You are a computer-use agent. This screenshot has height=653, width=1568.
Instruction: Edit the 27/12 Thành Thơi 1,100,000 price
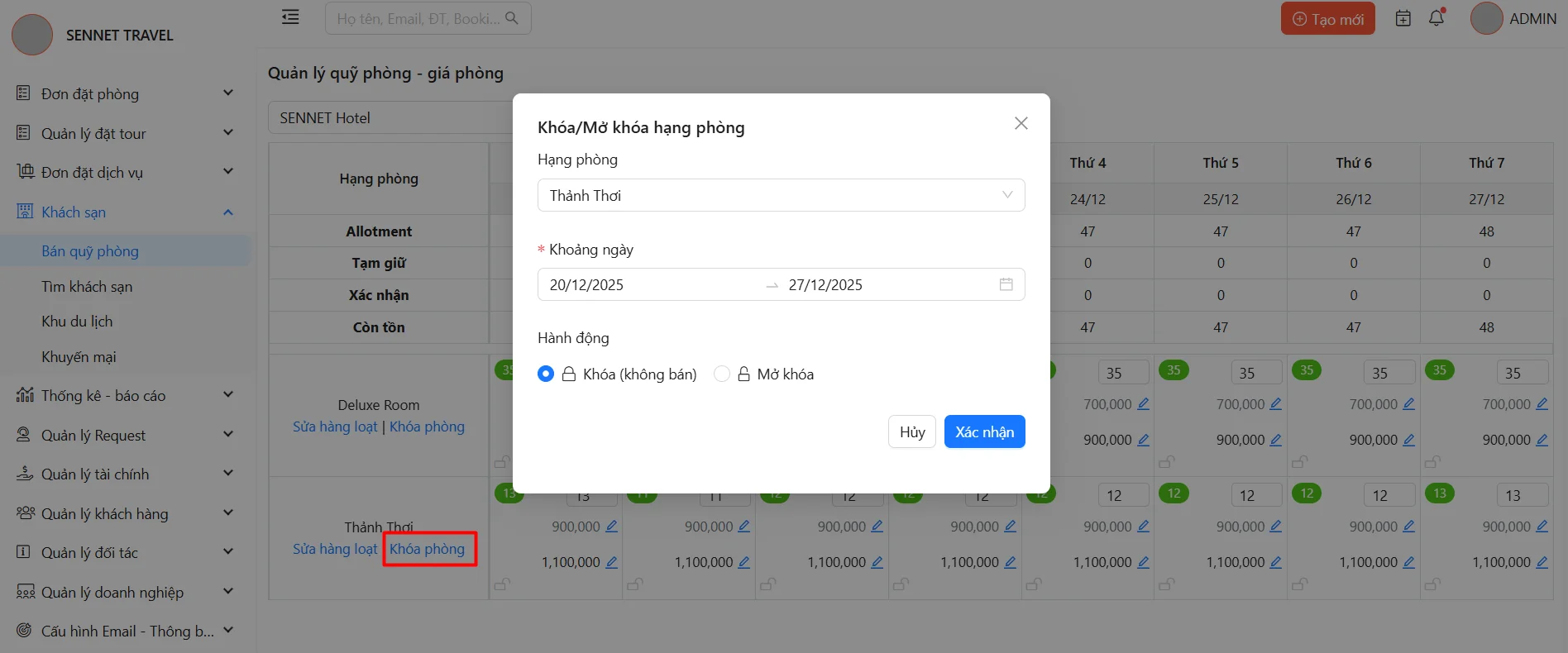click(1542, 562)
